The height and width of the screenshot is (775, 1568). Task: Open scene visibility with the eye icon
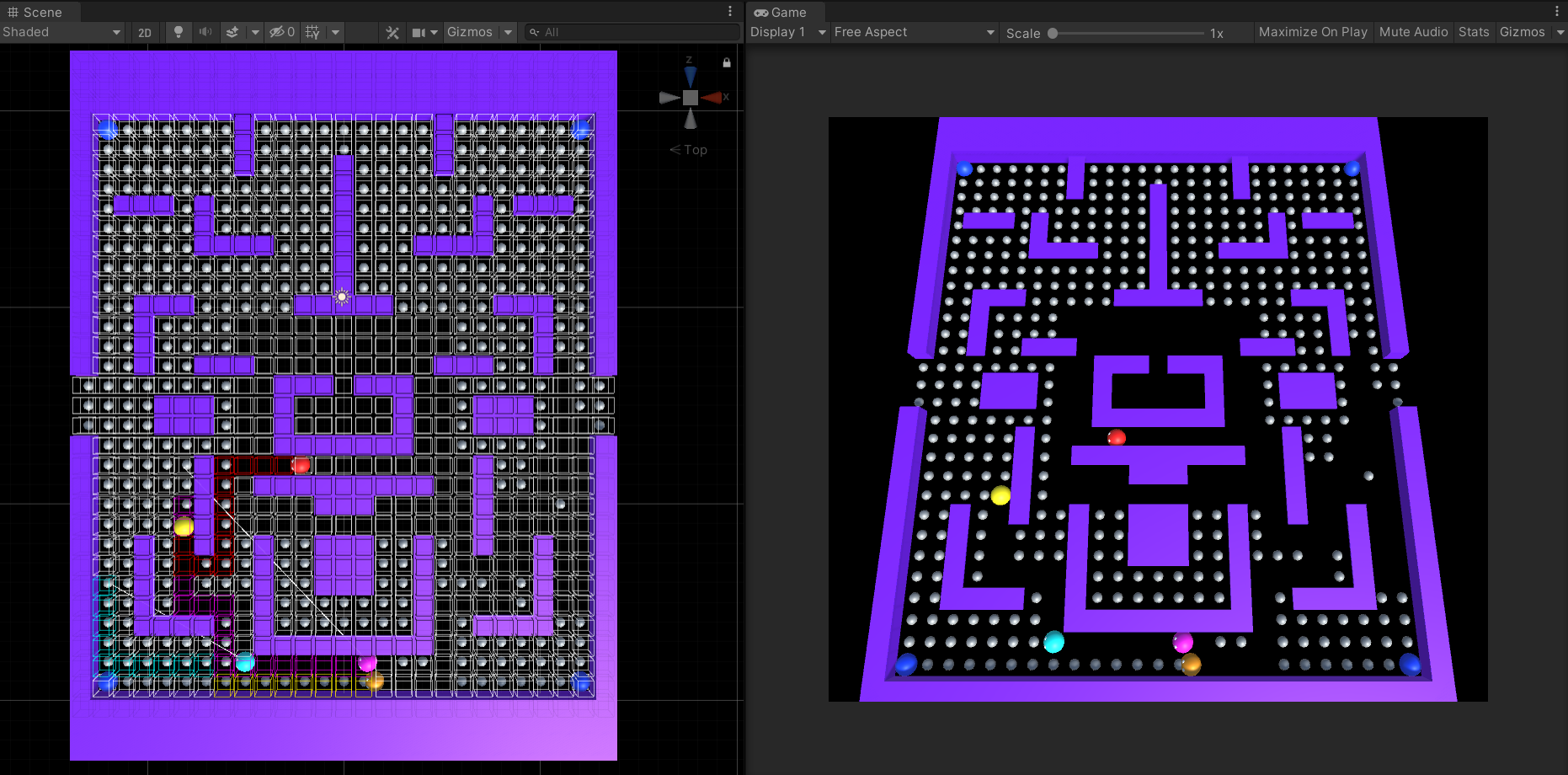click(278, 32)
